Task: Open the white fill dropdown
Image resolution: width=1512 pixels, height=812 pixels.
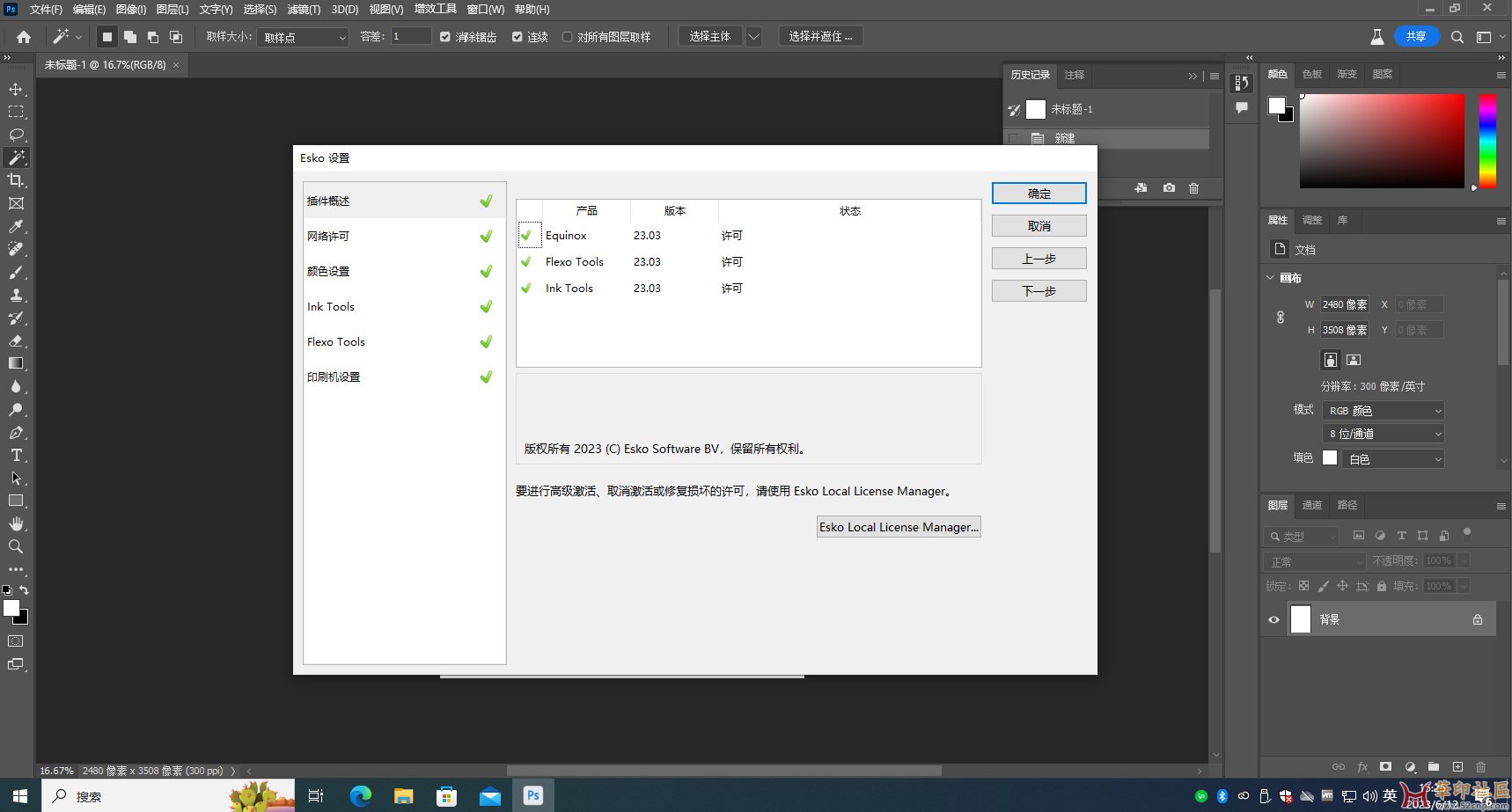Action: 1393,459
